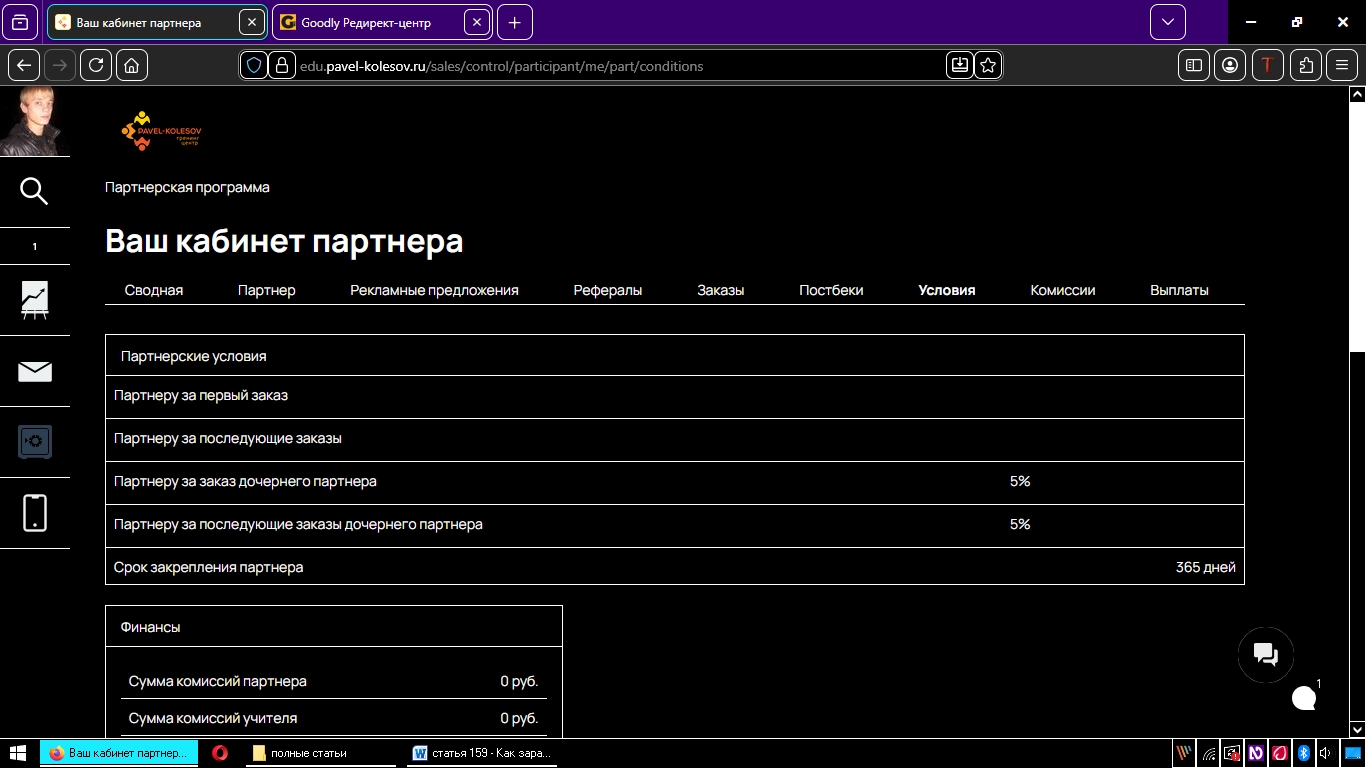Click the mobile phone sidebar icon
Viewport: 1366px width, 768px height.
pos(34,512)
